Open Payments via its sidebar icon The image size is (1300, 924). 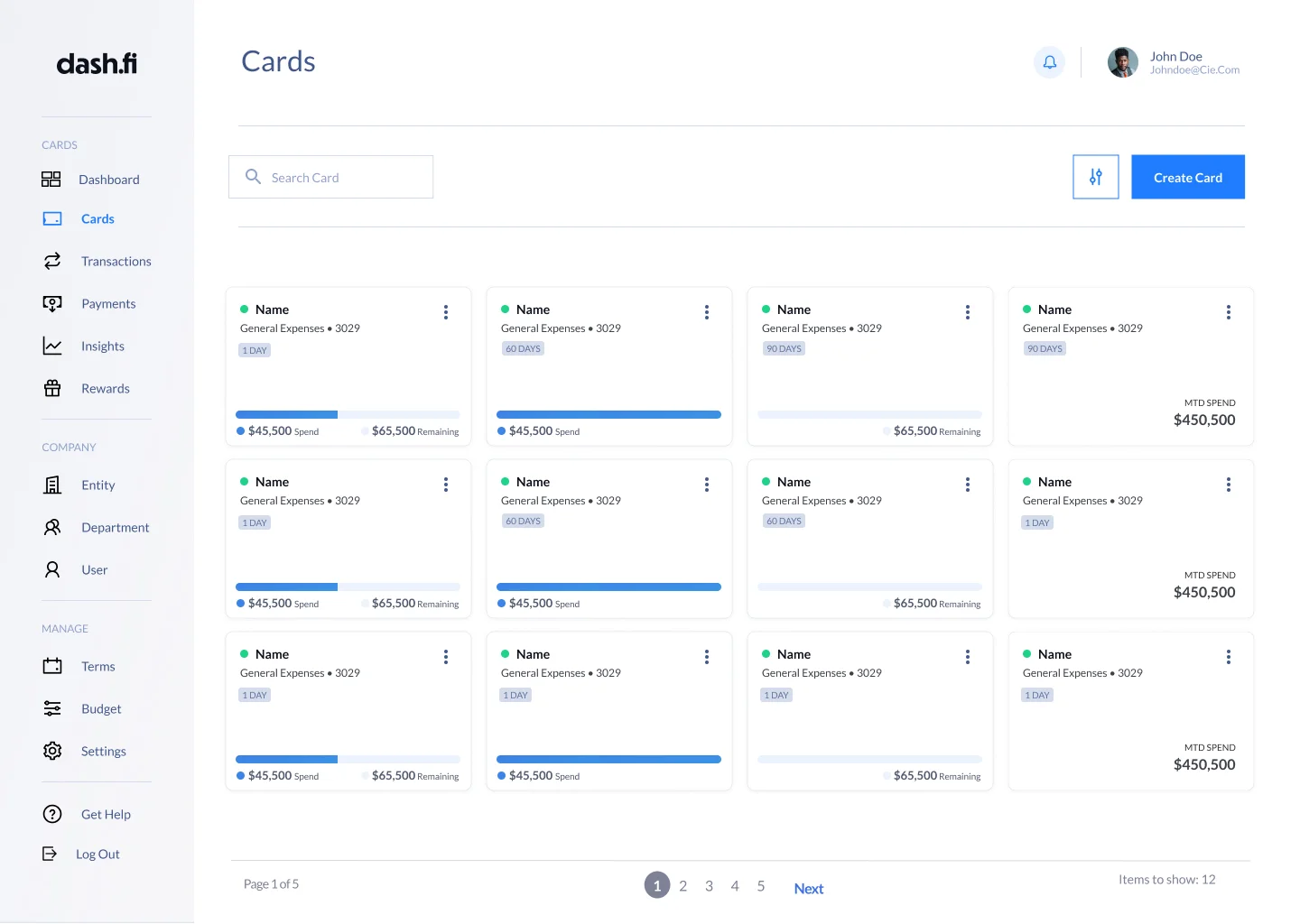(52, 303)
